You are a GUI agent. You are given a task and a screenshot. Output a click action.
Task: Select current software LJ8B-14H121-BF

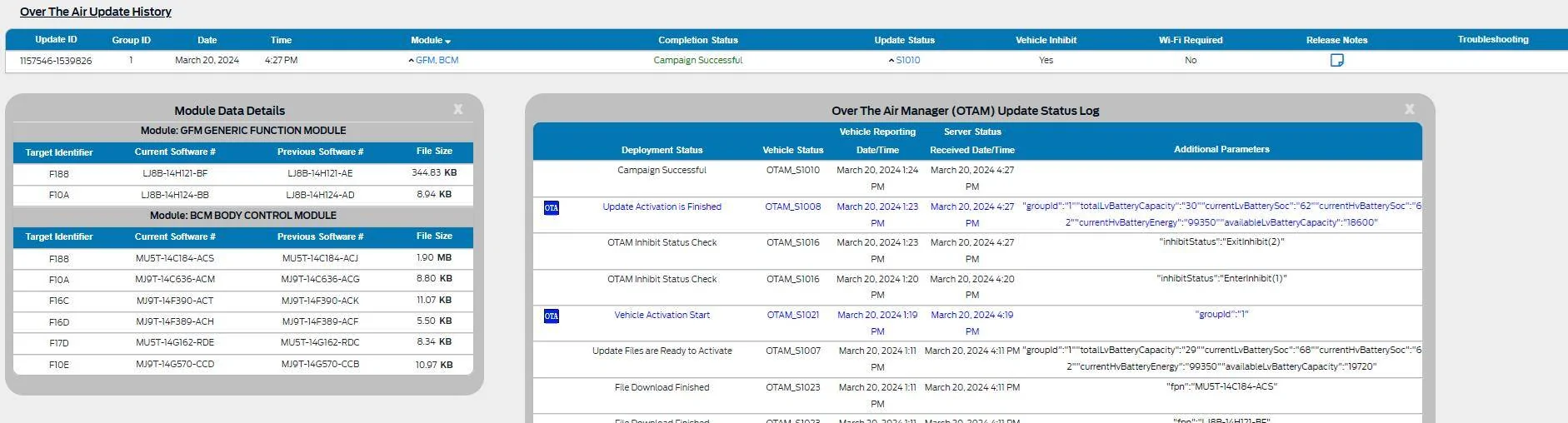(x=175, y=173)
